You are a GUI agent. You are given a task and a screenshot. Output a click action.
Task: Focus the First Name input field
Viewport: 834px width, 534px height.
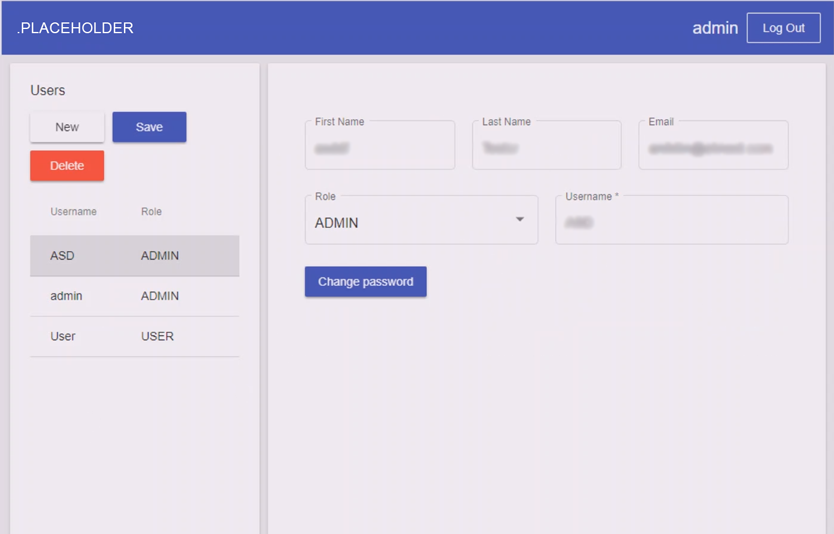[x=379, y=148]
